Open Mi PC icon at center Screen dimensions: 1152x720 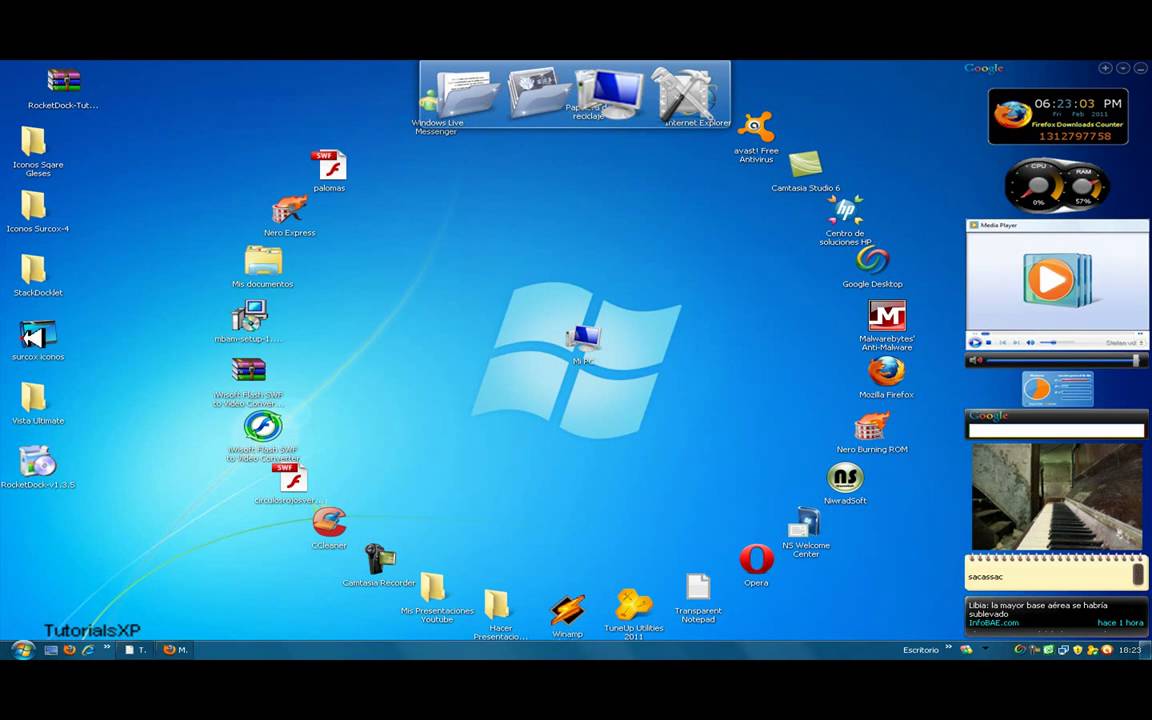tap(583, 338)
